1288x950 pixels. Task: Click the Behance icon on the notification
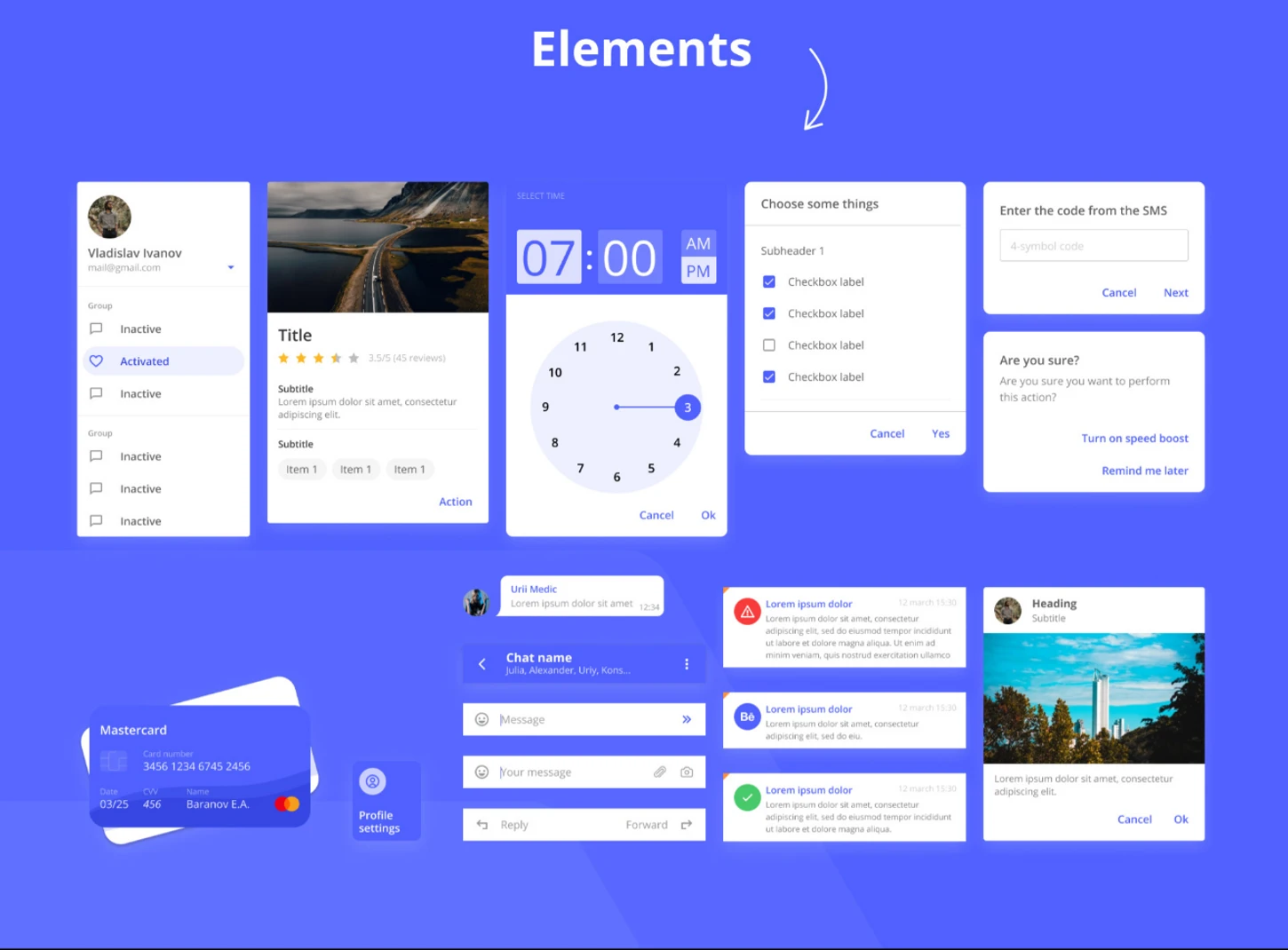tap(746, 716)
